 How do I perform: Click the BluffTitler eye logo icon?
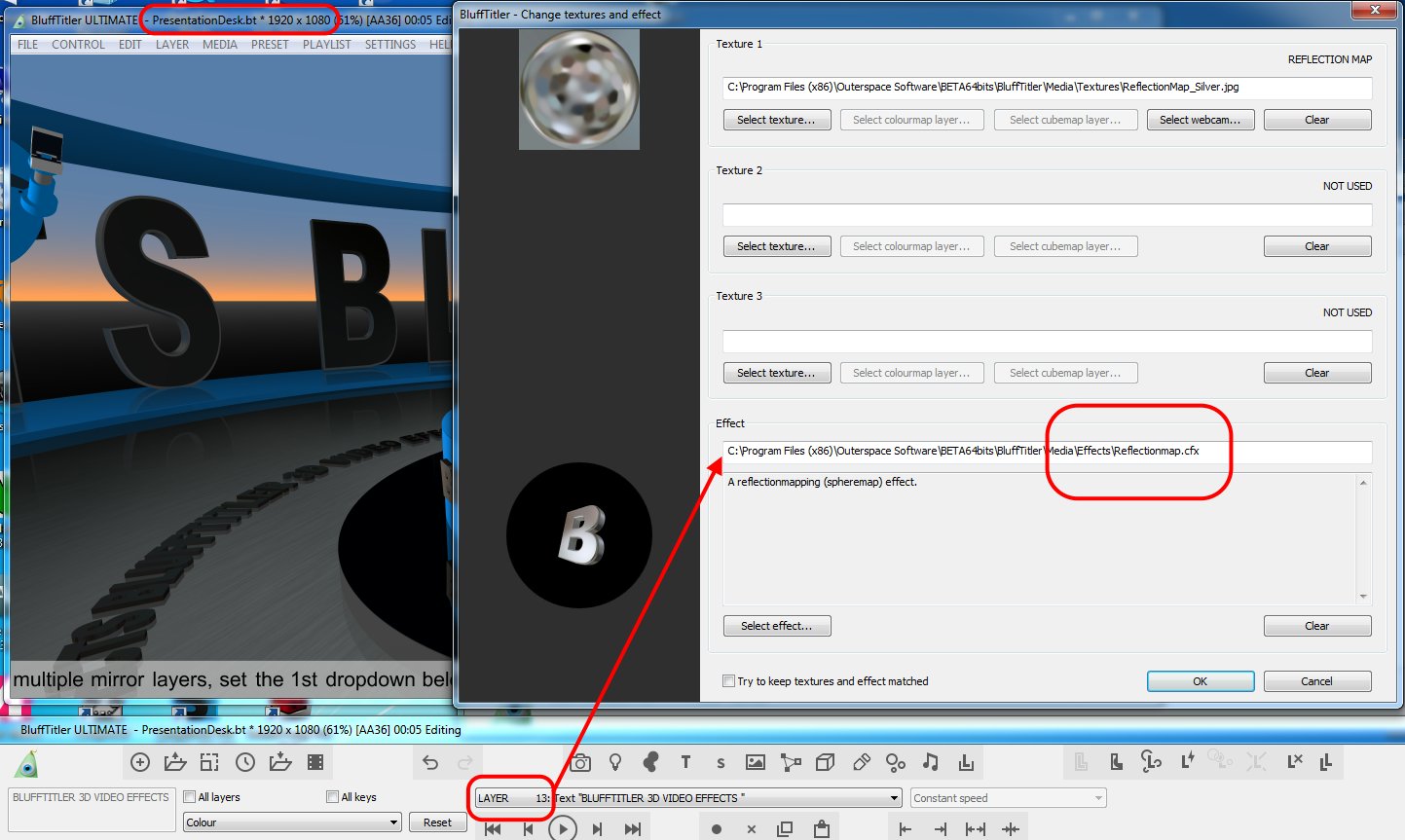28,764
